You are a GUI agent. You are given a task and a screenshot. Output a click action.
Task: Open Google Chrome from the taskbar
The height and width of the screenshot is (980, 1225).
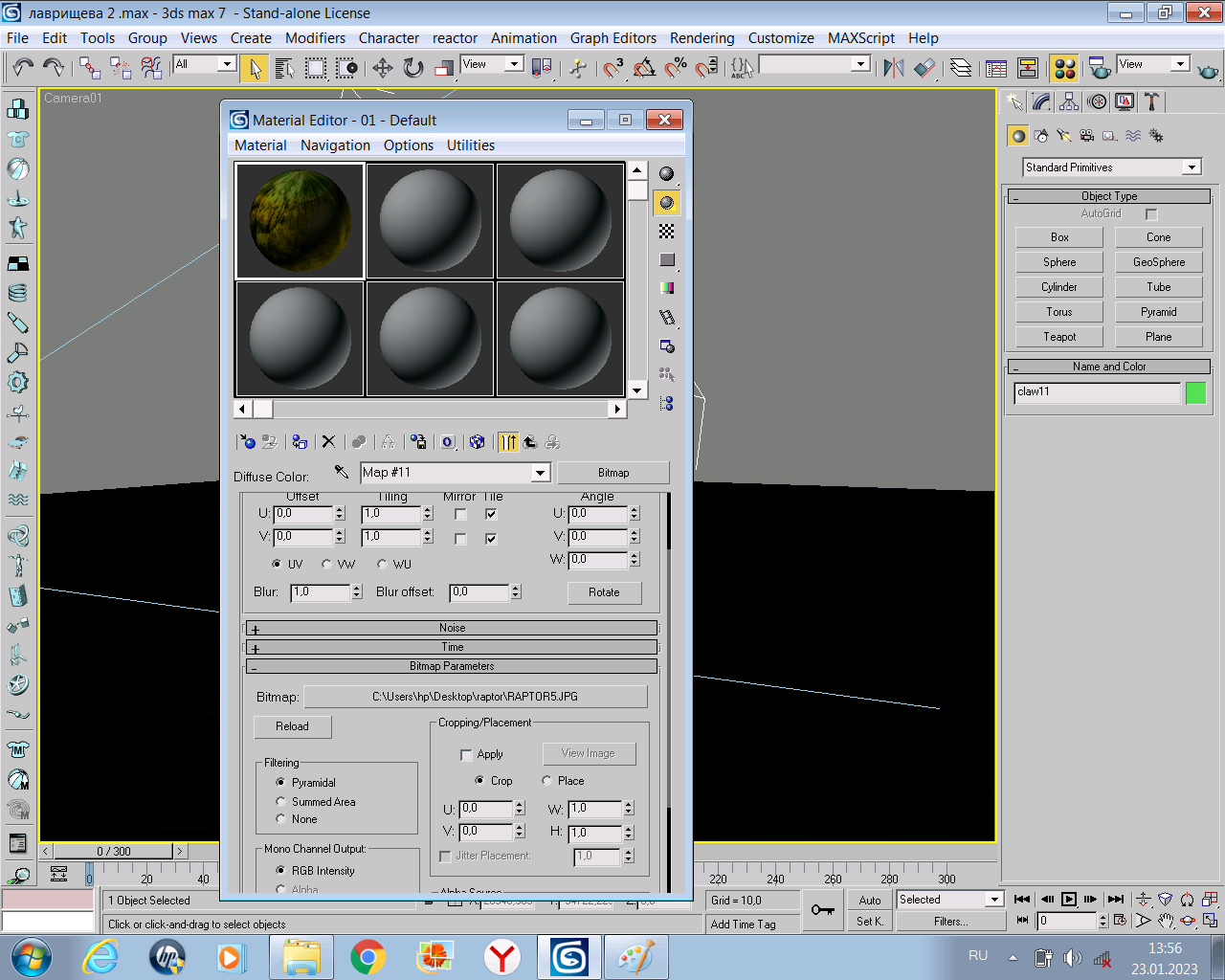(367, 957)
